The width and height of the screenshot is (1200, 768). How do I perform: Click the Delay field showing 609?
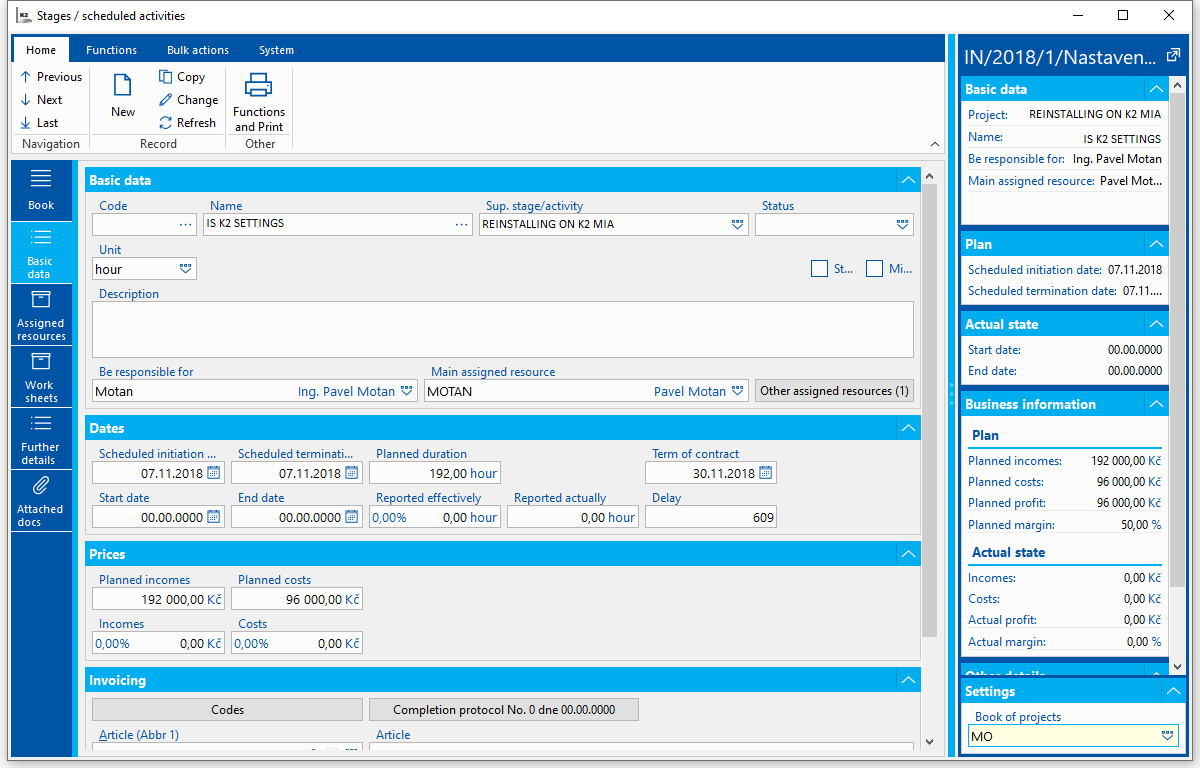(711, 517)
